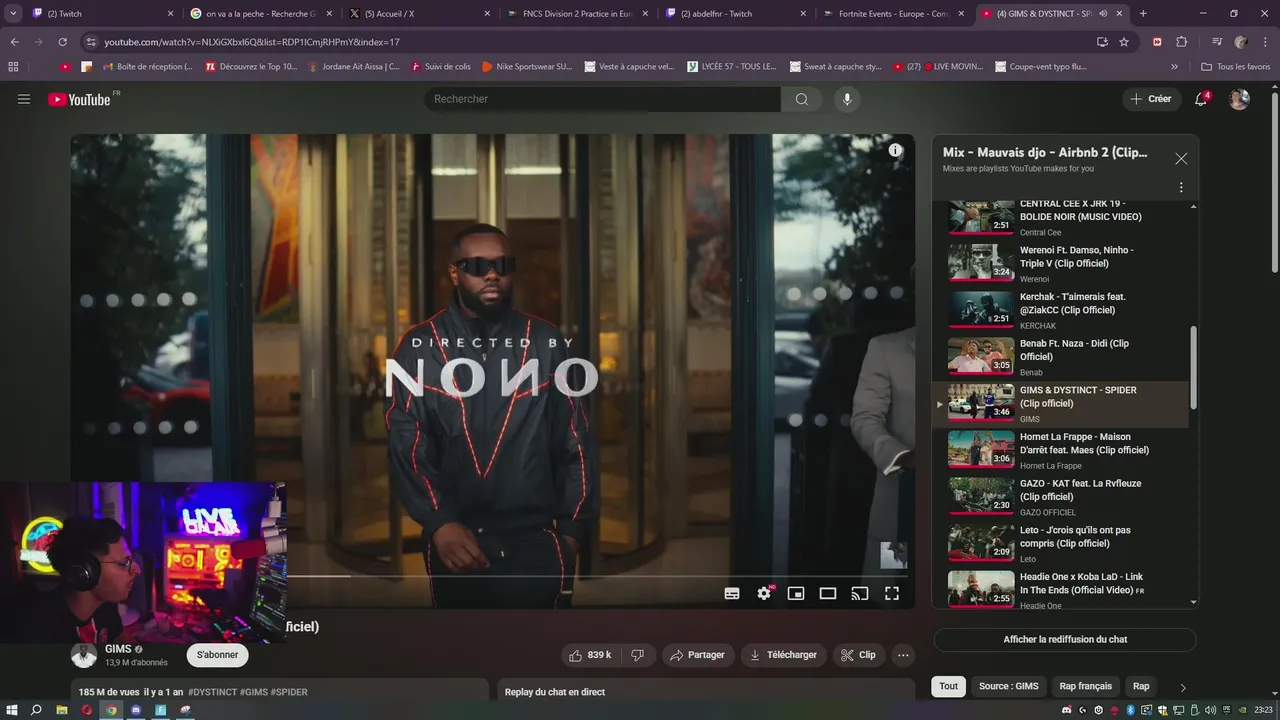The height and width of the screenshot is (720, 1280).
Task: Switch to Fortnite Events - Europe tab
Action: [893, 14]
